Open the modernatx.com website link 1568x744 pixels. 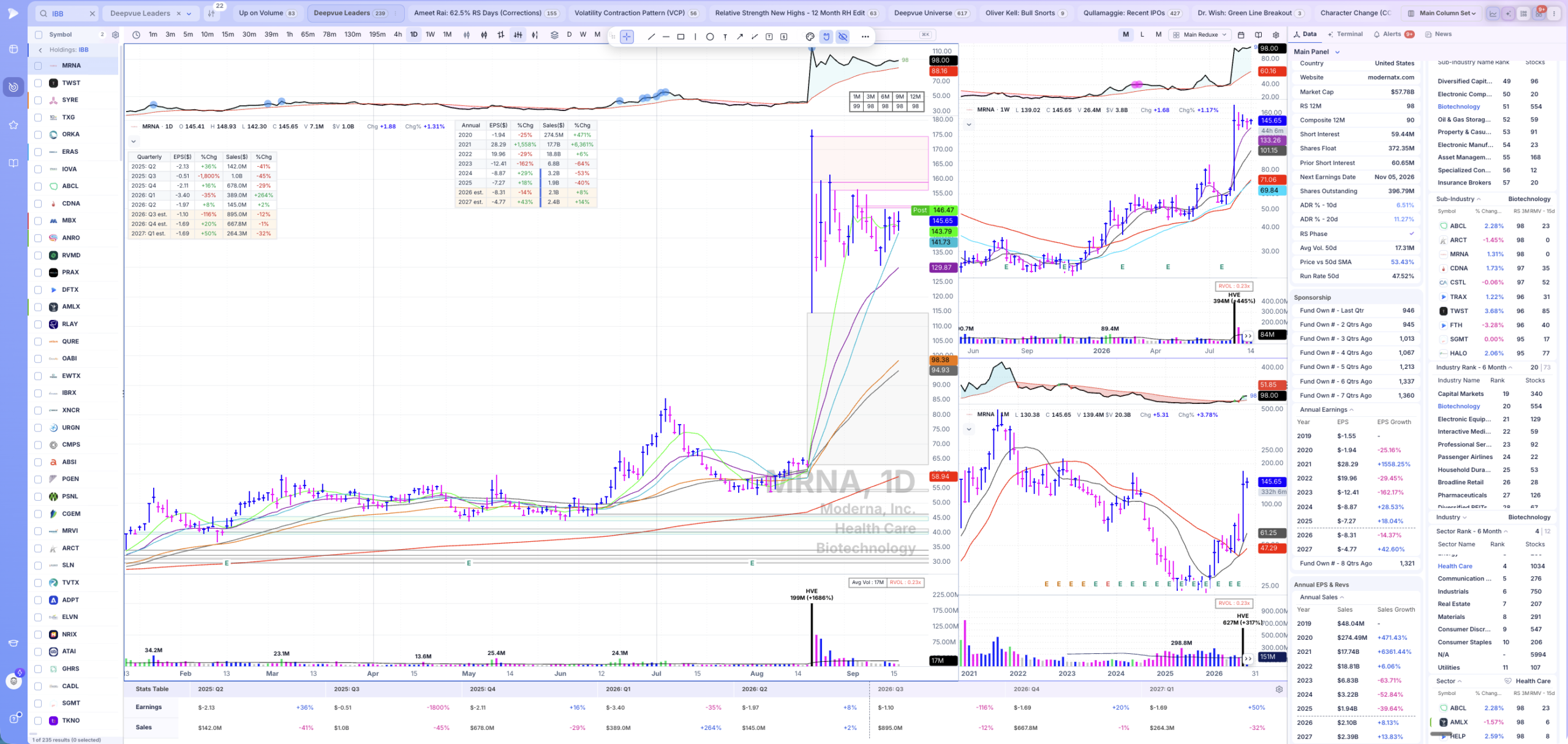[x=1390, y=78]
